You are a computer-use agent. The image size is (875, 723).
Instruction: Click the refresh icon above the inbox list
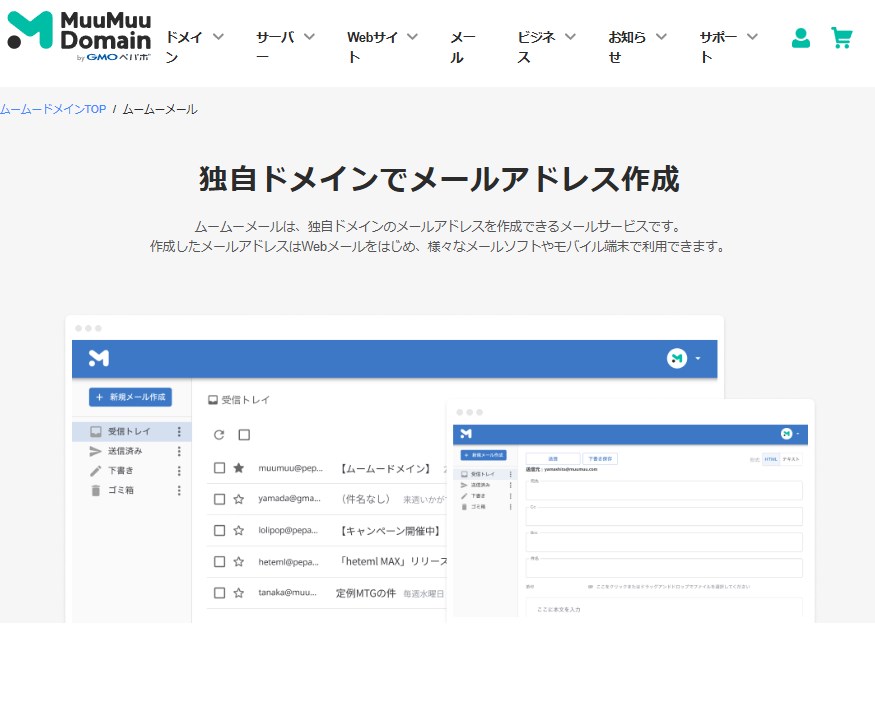(219, 435)
